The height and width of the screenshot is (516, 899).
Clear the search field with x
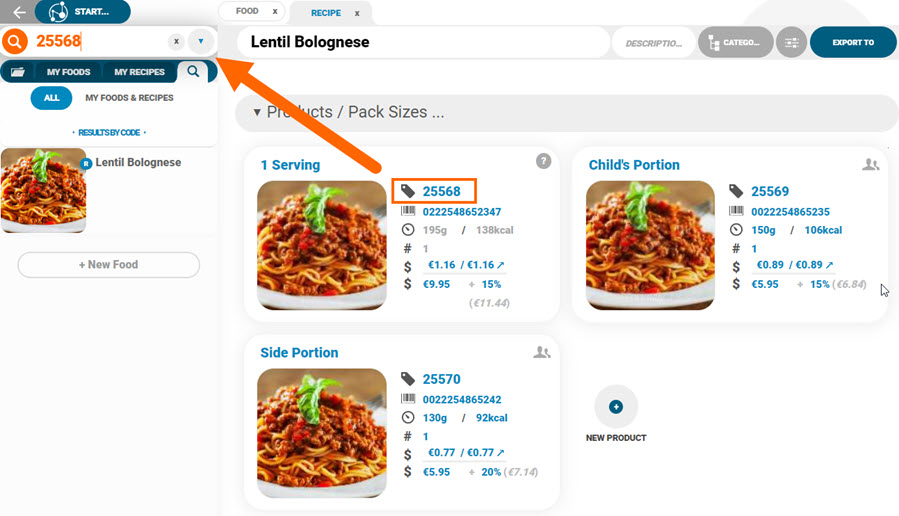point(177,41)
